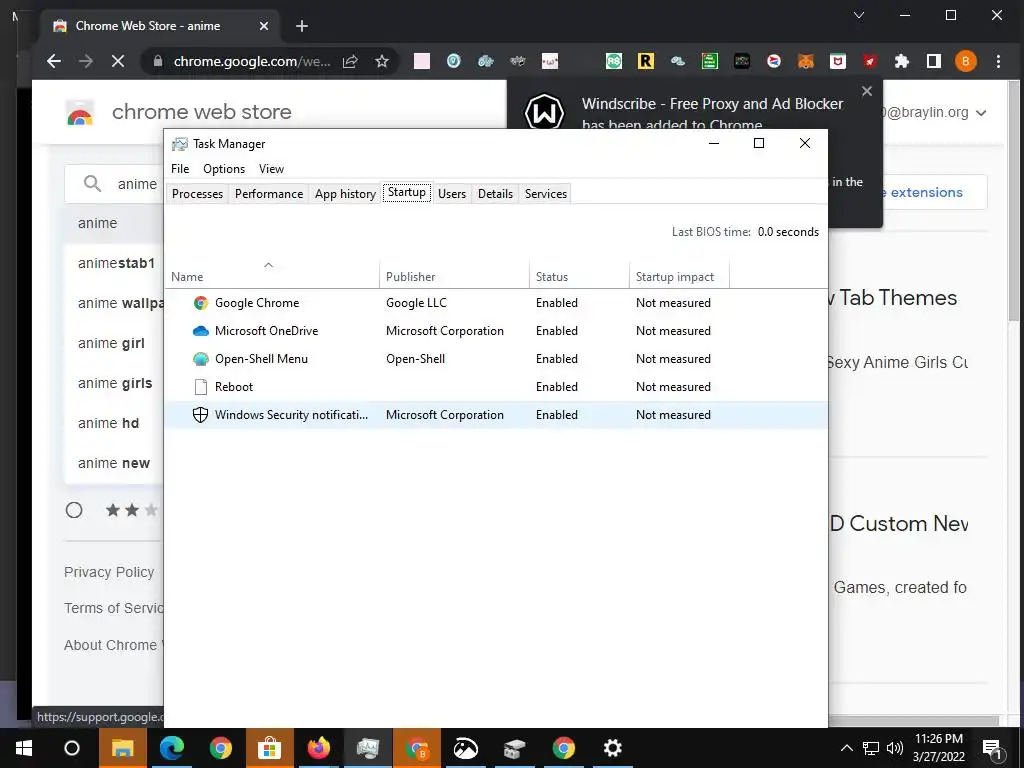Switch to the Processes tab
Image resolution: width=1024 pixels, height=768 pixels.
[x=197, y=194]
